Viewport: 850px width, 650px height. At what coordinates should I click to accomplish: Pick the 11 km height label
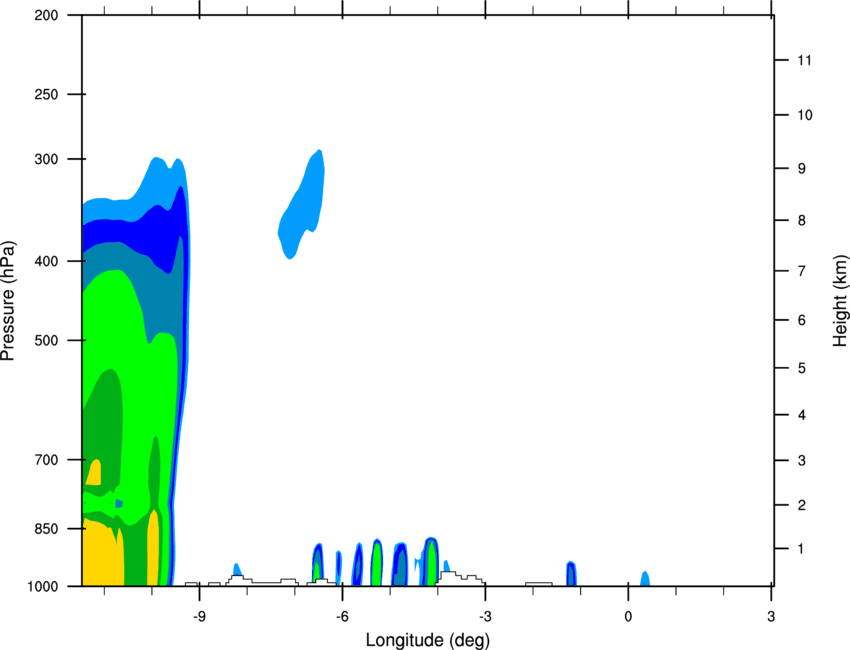click(804, 60)
